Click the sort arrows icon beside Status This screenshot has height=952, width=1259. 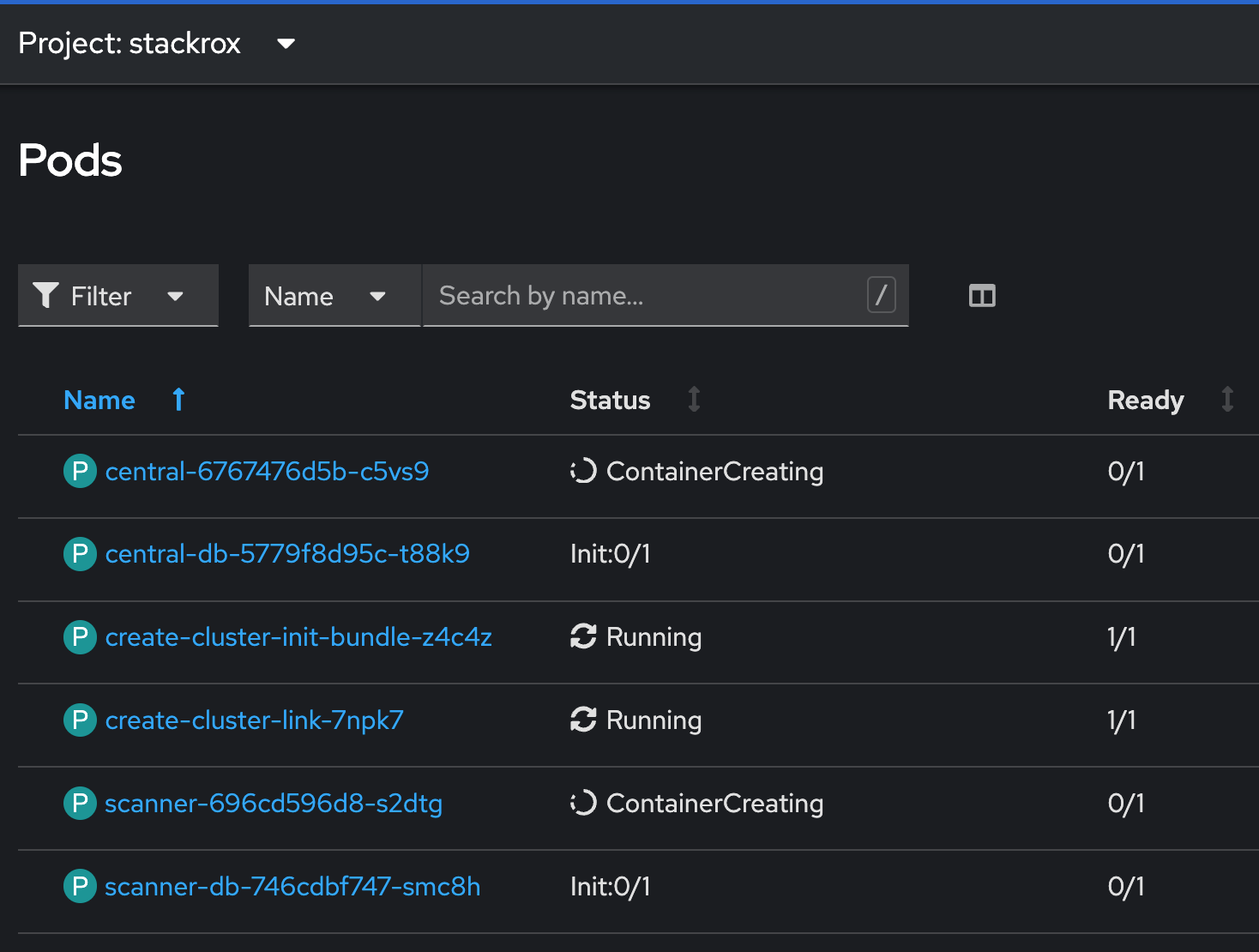(x=694, y=400)
